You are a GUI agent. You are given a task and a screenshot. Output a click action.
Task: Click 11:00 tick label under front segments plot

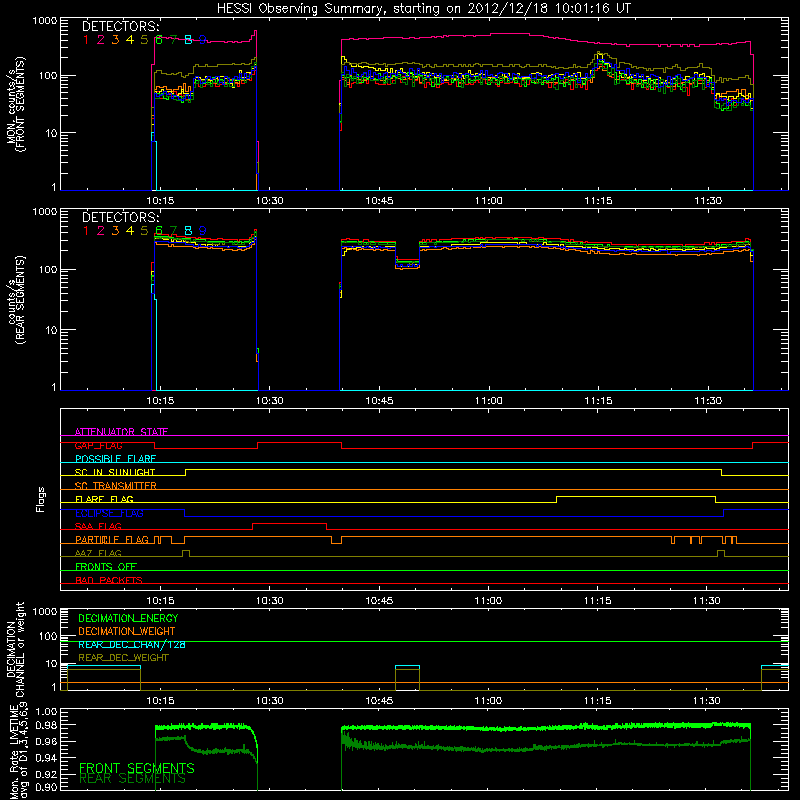coord(488,201)
